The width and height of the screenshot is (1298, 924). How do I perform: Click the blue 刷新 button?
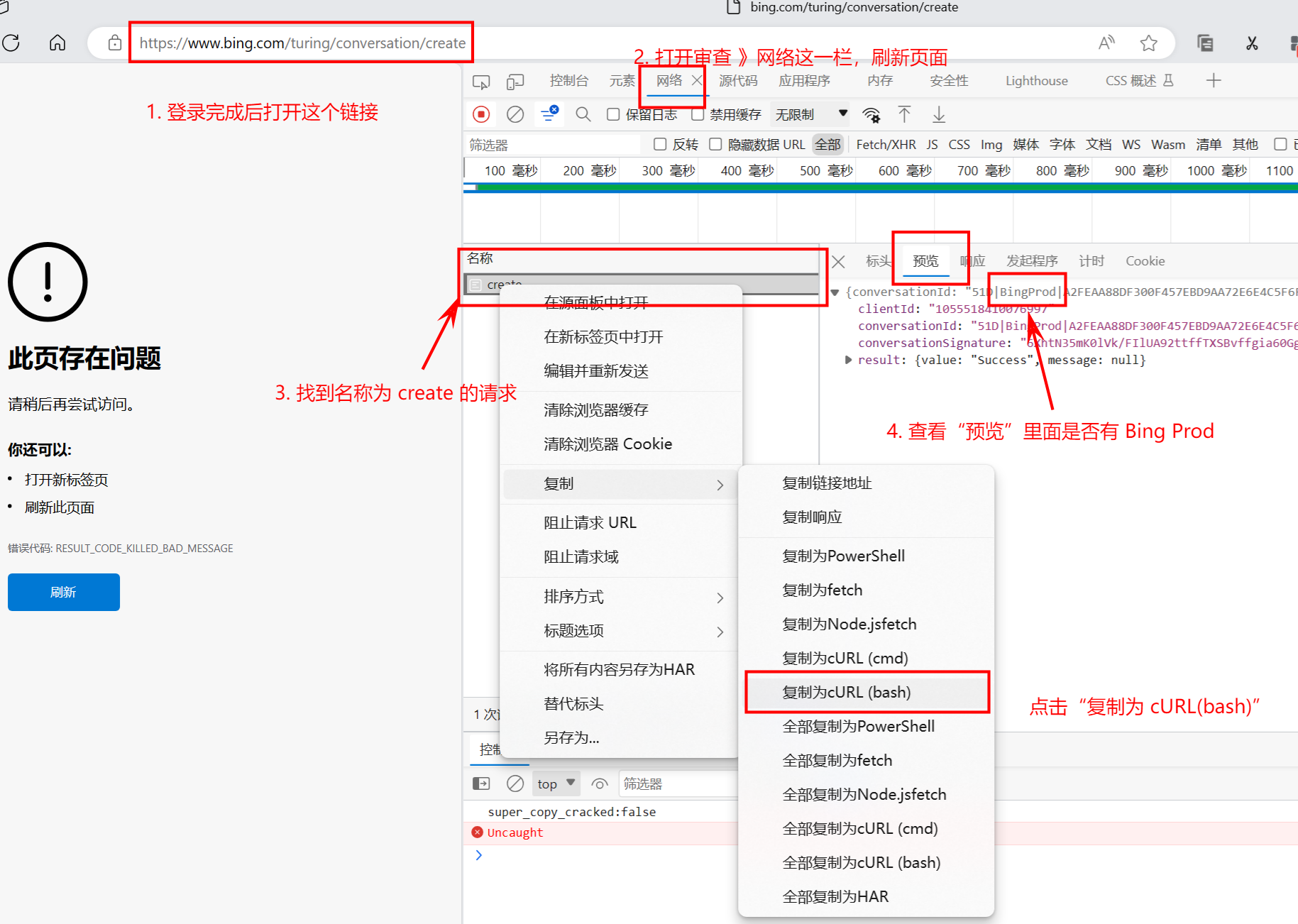click(x=64, y=592)
